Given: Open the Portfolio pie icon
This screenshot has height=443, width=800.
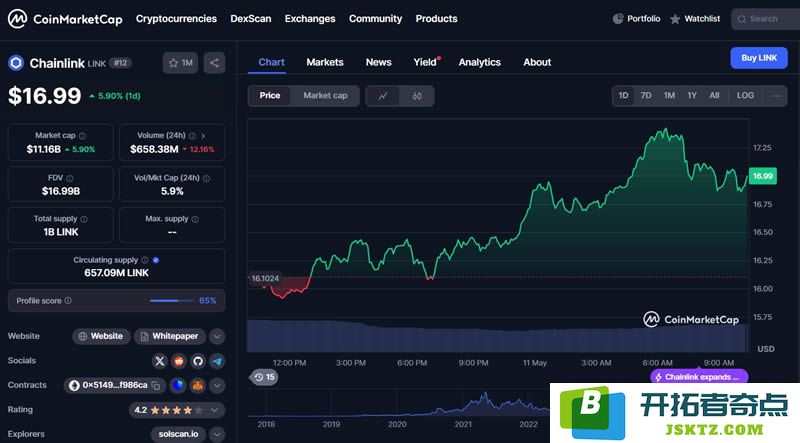Looking at the screenshot, I should (x=618, y=19).
